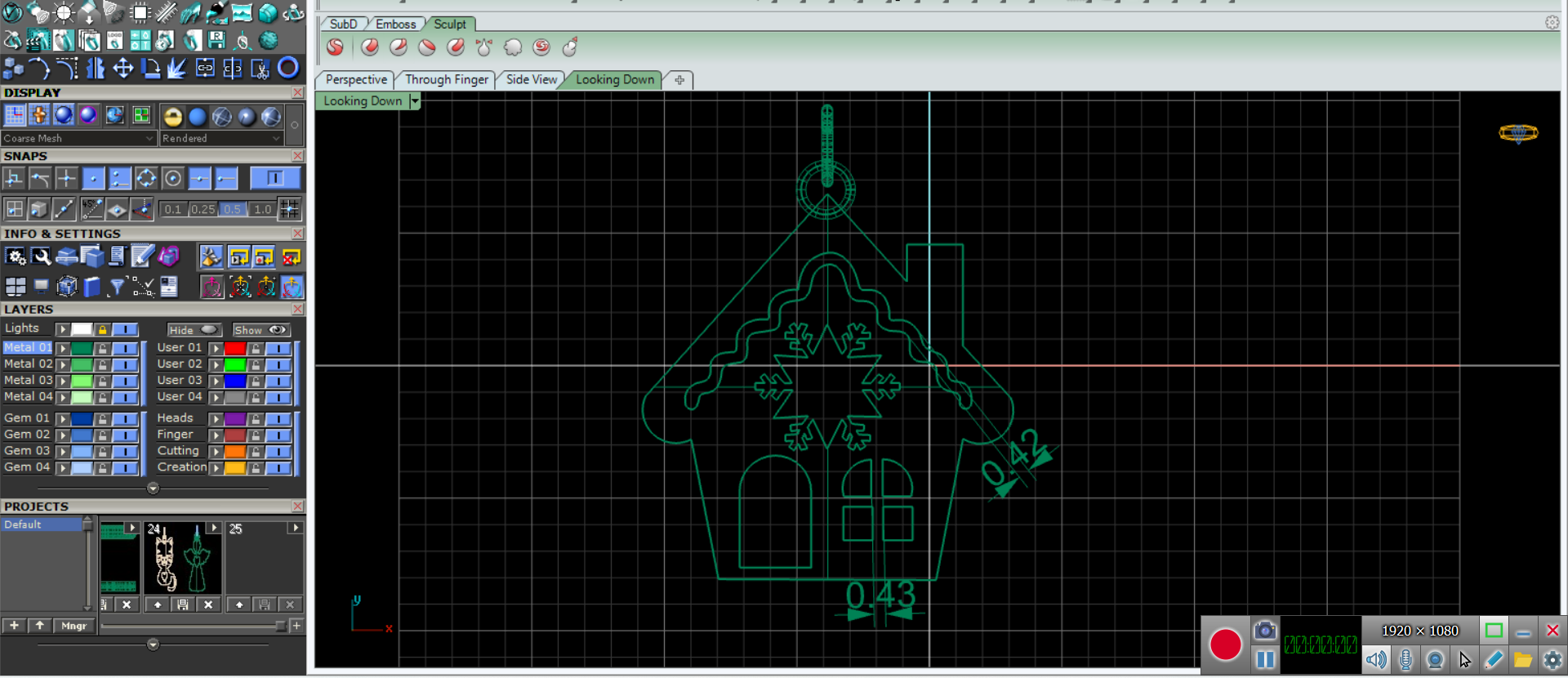
Task: Click the gold sphere render material icon
Action: 172,117
